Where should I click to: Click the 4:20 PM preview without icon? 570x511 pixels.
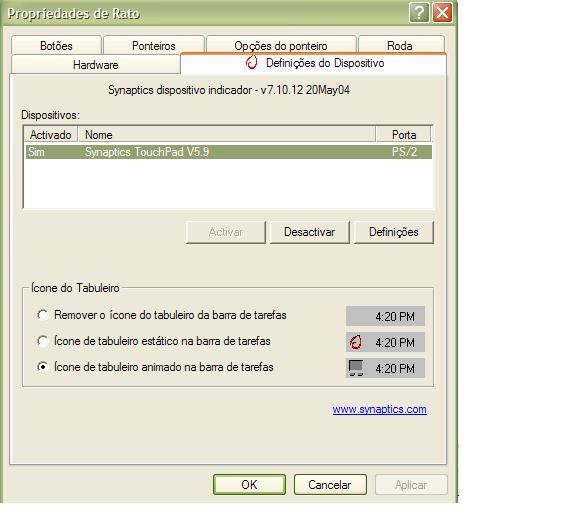[385, 316]
